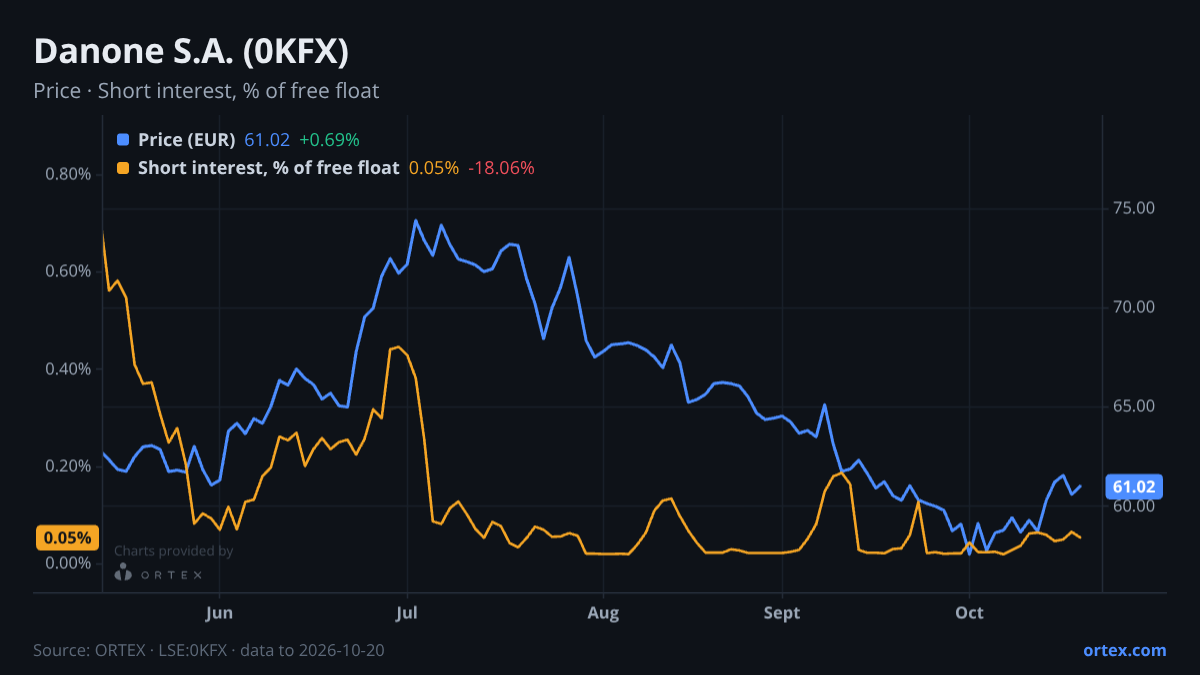Click the Danone S.A. (0KFX) chart title
Image resolution: width=1200 pixels, height=675 pixels.
(191, 51)
